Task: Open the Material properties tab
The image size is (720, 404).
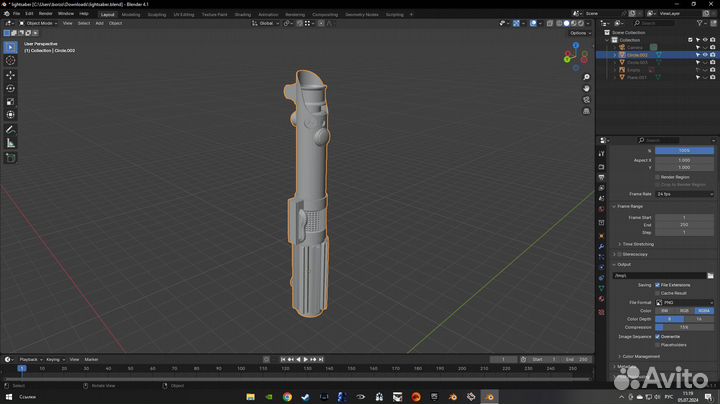Action: (x=602, y=299)
